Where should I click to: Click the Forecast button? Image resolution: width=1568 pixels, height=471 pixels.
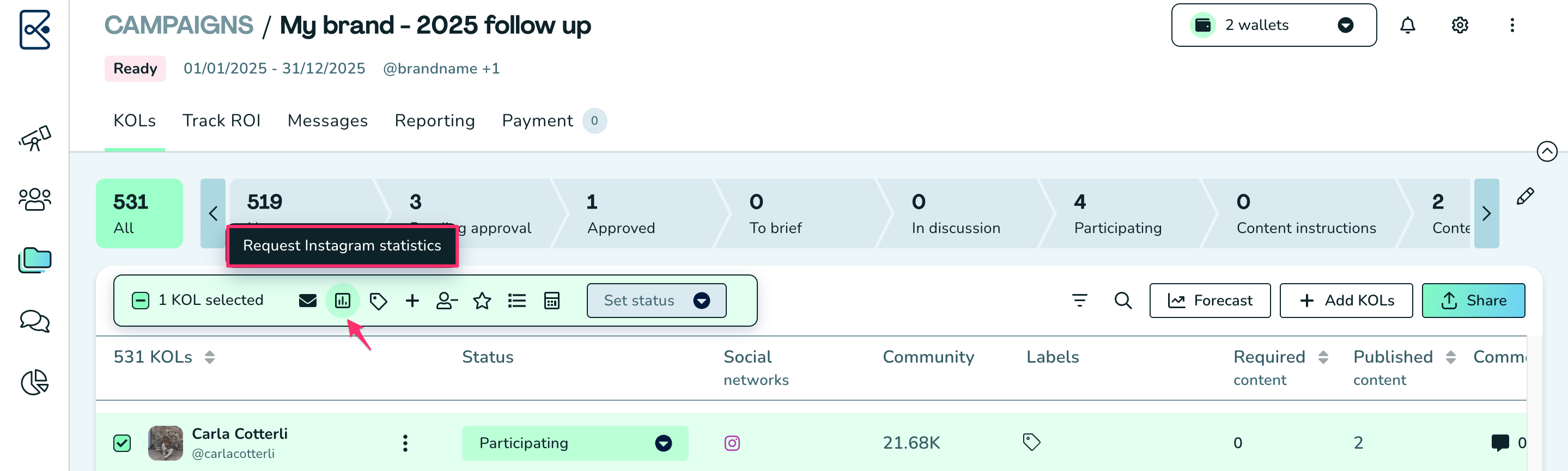pyautogui.click(x=1210, y=301)
